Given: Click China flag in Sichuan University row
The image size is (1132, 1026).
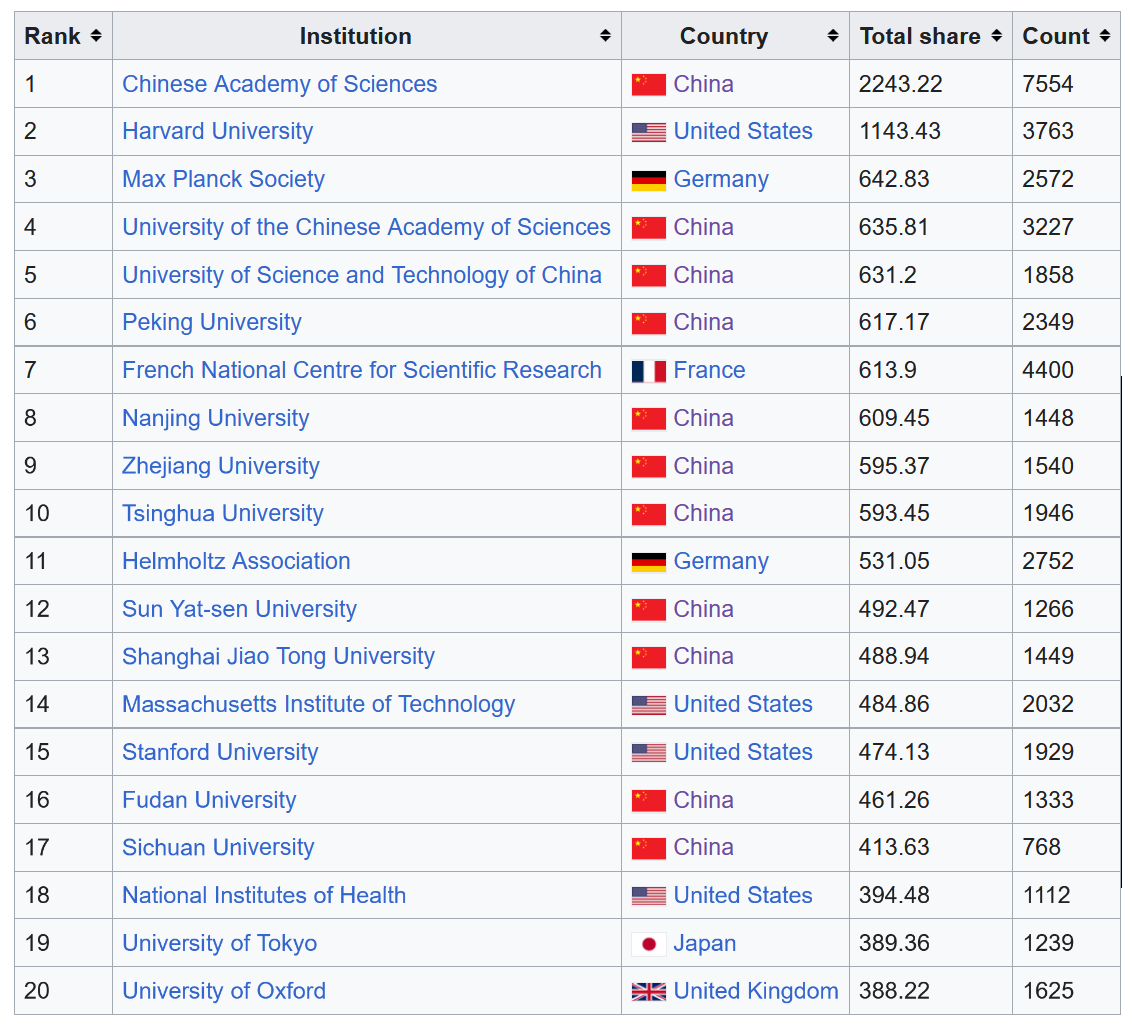Looking at the screenshot, I should (x=648, y=848).
